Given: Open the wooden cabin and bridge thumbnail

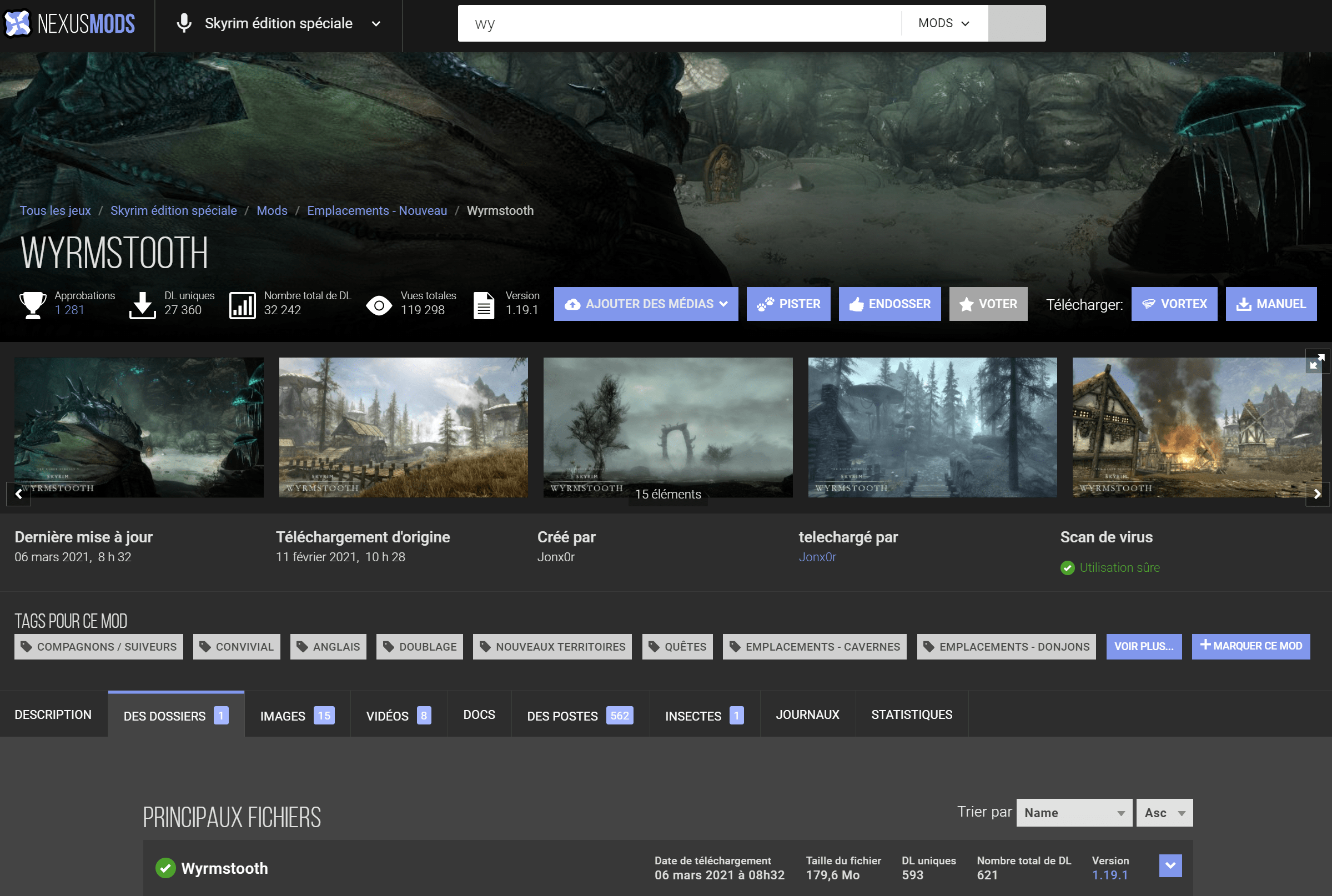Looking at the screenshot, I should click(x=404, y=427).
